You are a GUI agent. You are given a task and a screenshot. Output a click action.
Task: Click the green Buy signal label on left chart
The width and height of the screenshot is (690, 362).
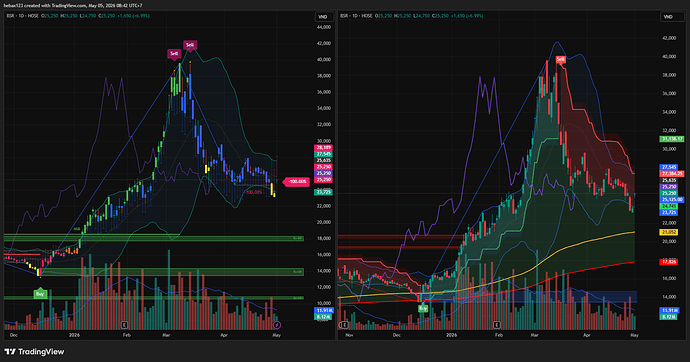pyautogui.click(x=40, y=294)
